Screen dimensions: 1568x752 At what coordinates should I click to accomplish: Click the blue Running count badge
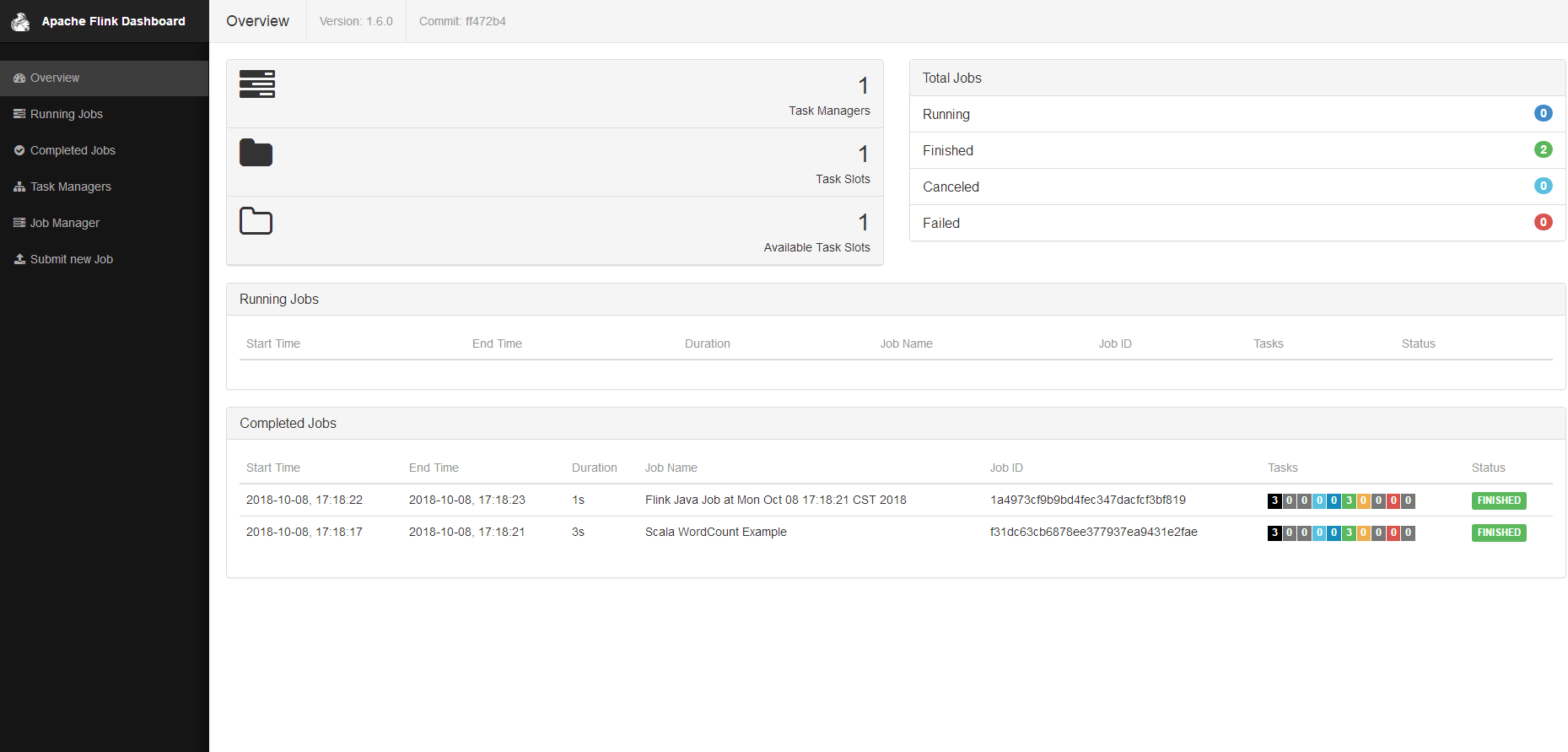pos(1543,113)
